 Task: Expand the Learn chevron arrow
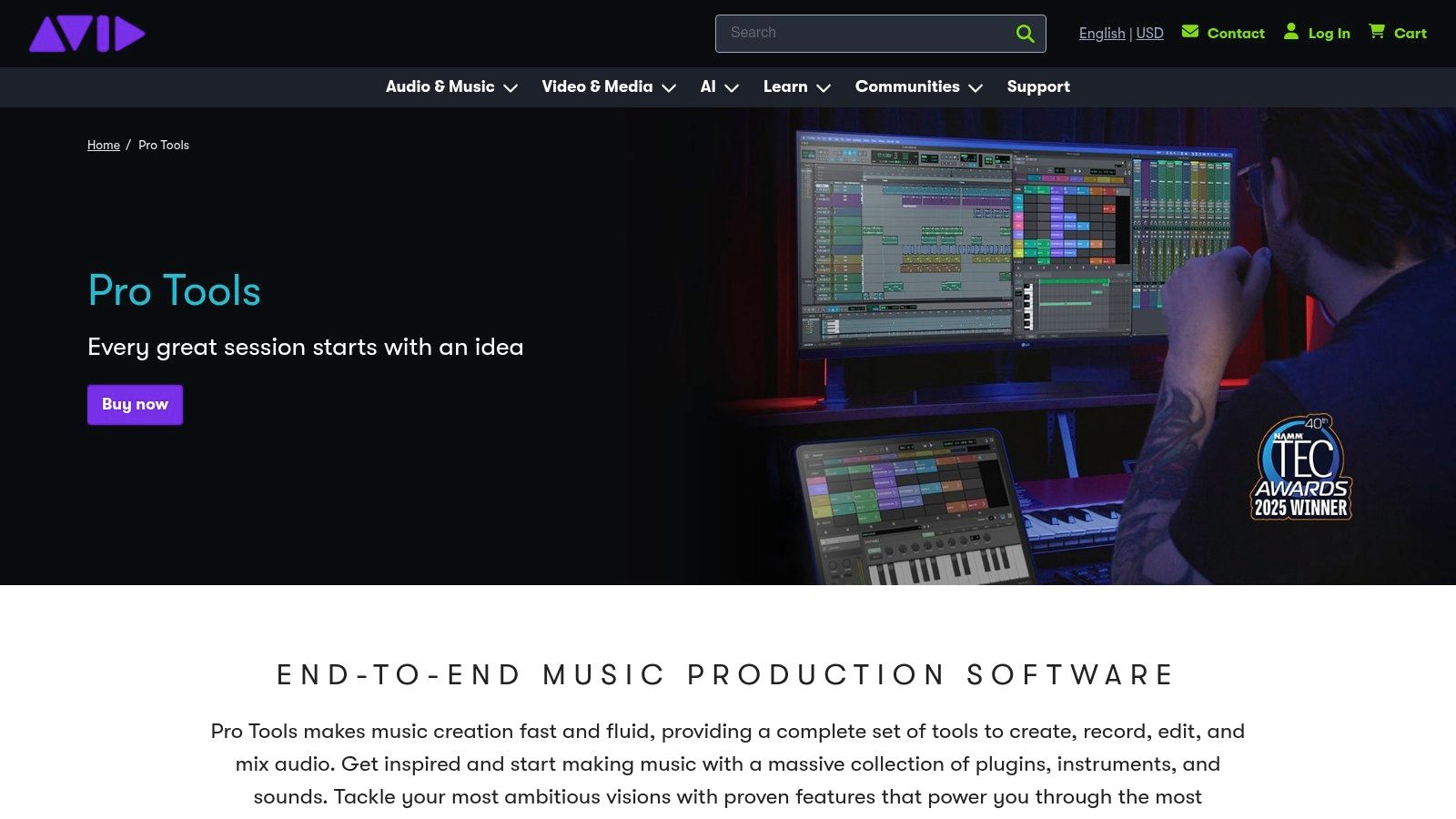click(824, 88)
